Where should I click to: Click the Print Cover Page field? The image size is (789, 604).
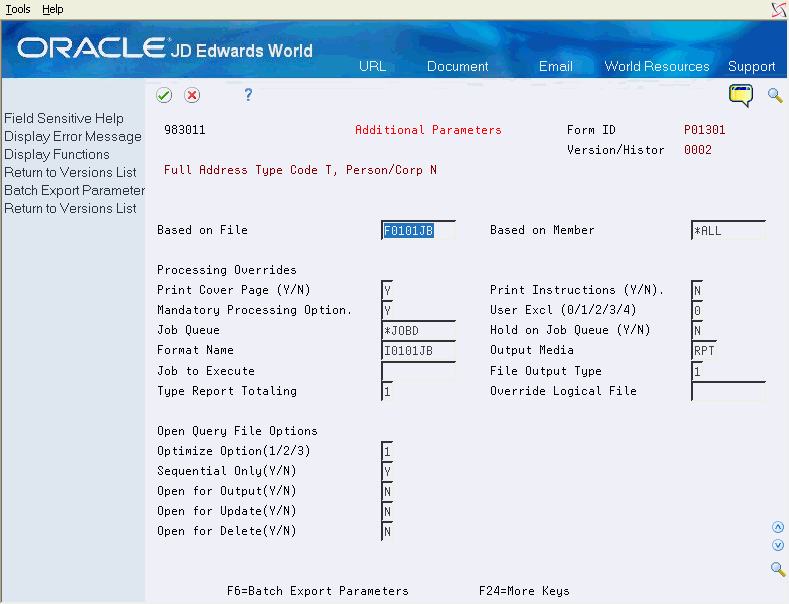[387, 290]
